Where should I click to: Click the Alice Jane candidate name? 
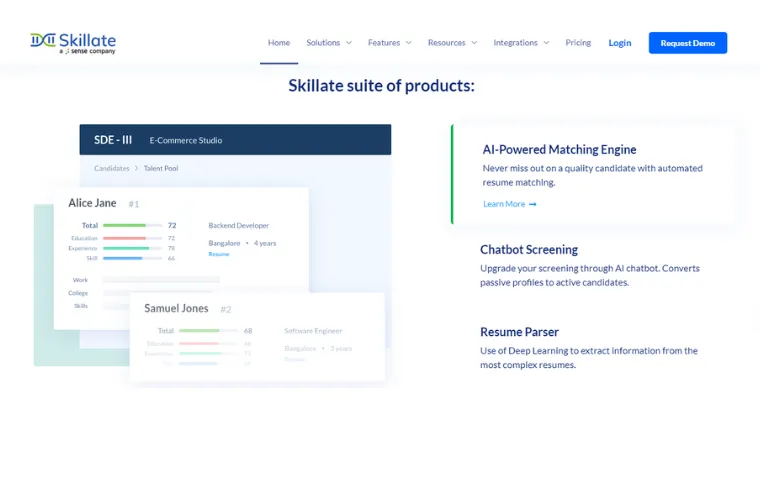92,203
